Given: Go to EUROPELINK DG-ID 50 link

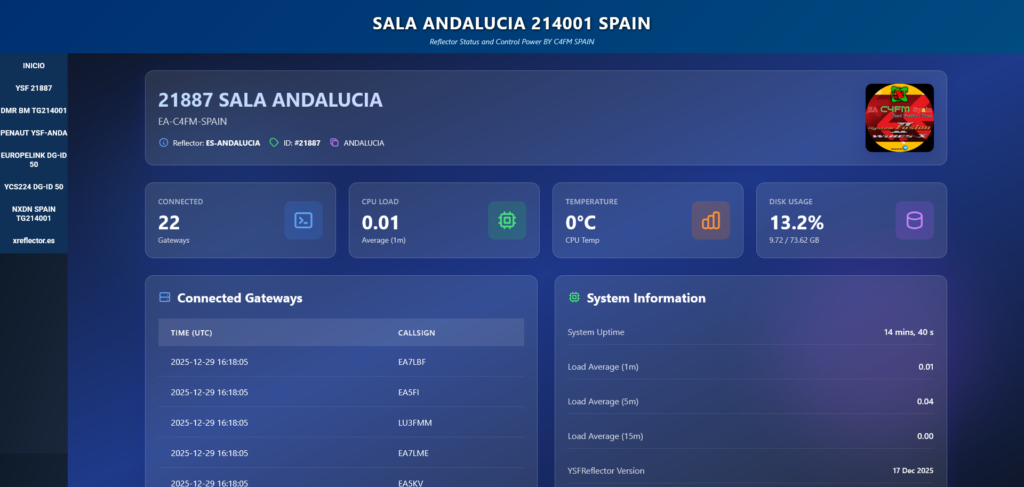Looking at the screenshot, I should pos(34,159).
